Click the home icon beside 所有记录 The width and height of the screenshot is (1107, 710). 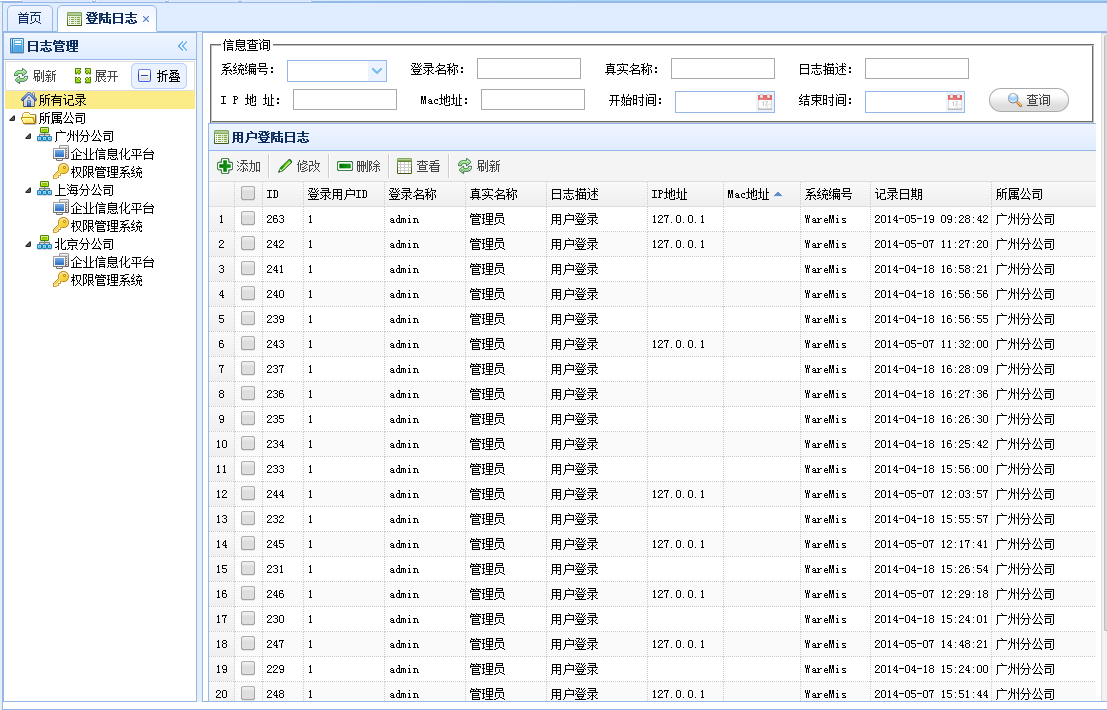(29, 100)
